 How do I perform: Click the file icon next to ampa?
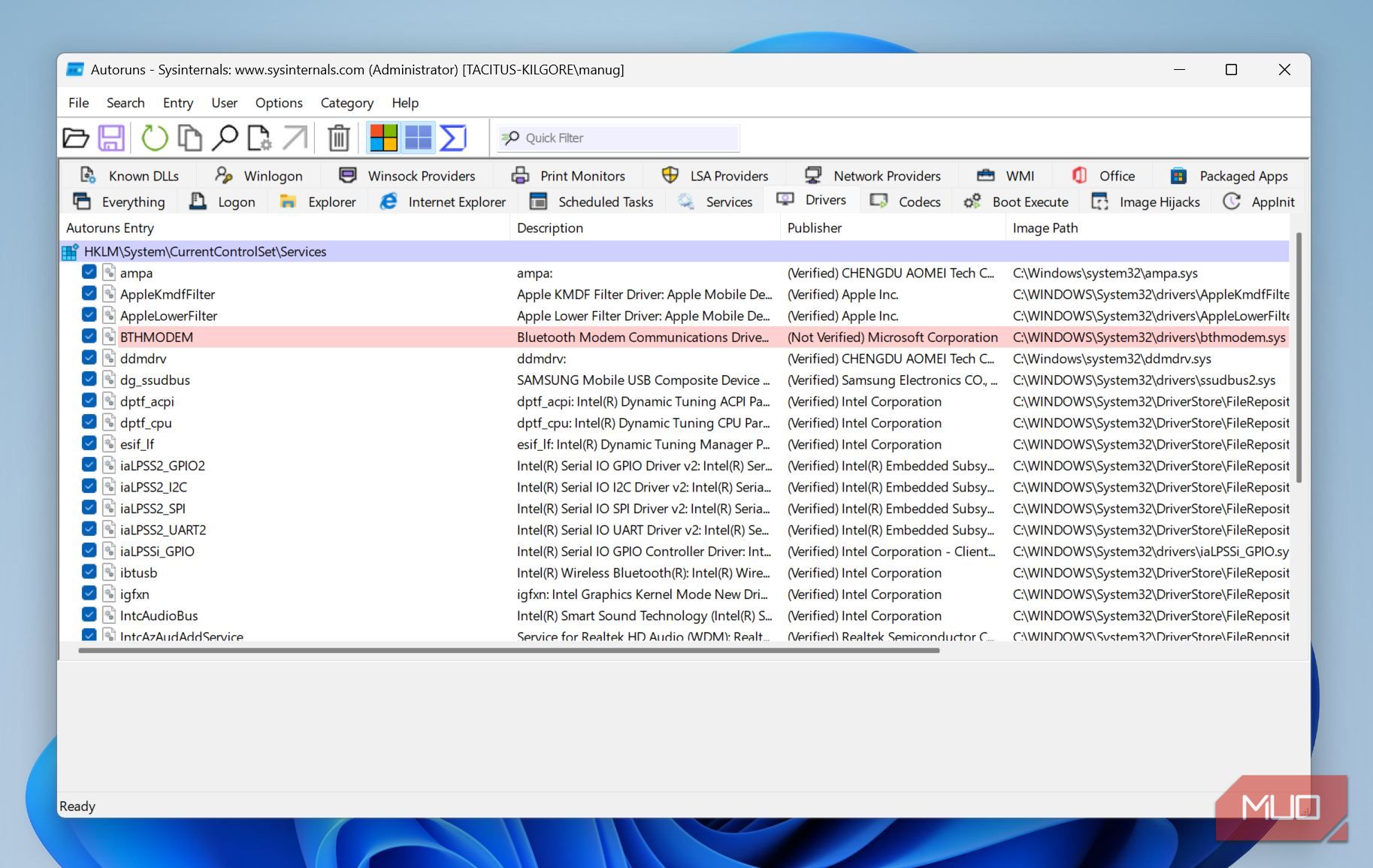coord(109,273)
